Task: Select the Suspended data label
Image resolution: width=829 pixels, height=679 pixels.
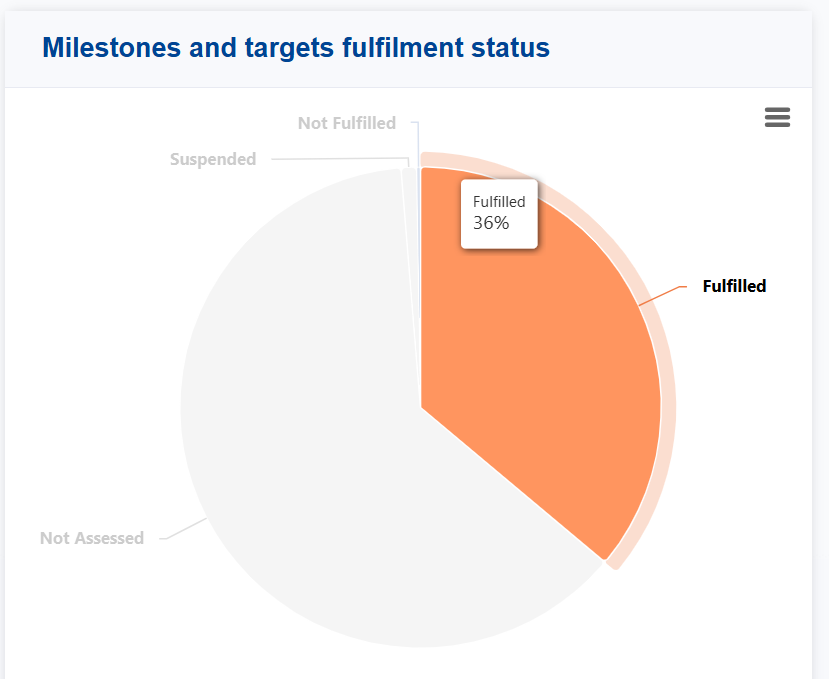Action: [213, 159]
